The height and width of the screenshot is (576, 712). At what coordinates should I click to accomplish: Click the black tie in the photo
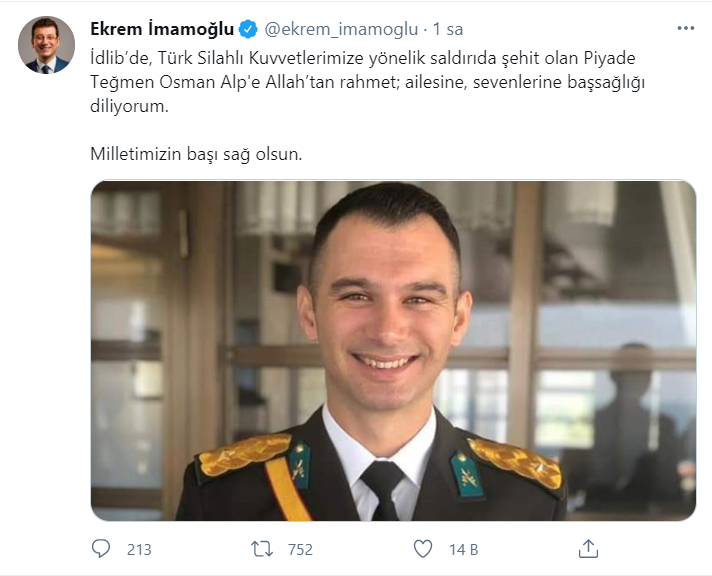[x=384, y=490]
